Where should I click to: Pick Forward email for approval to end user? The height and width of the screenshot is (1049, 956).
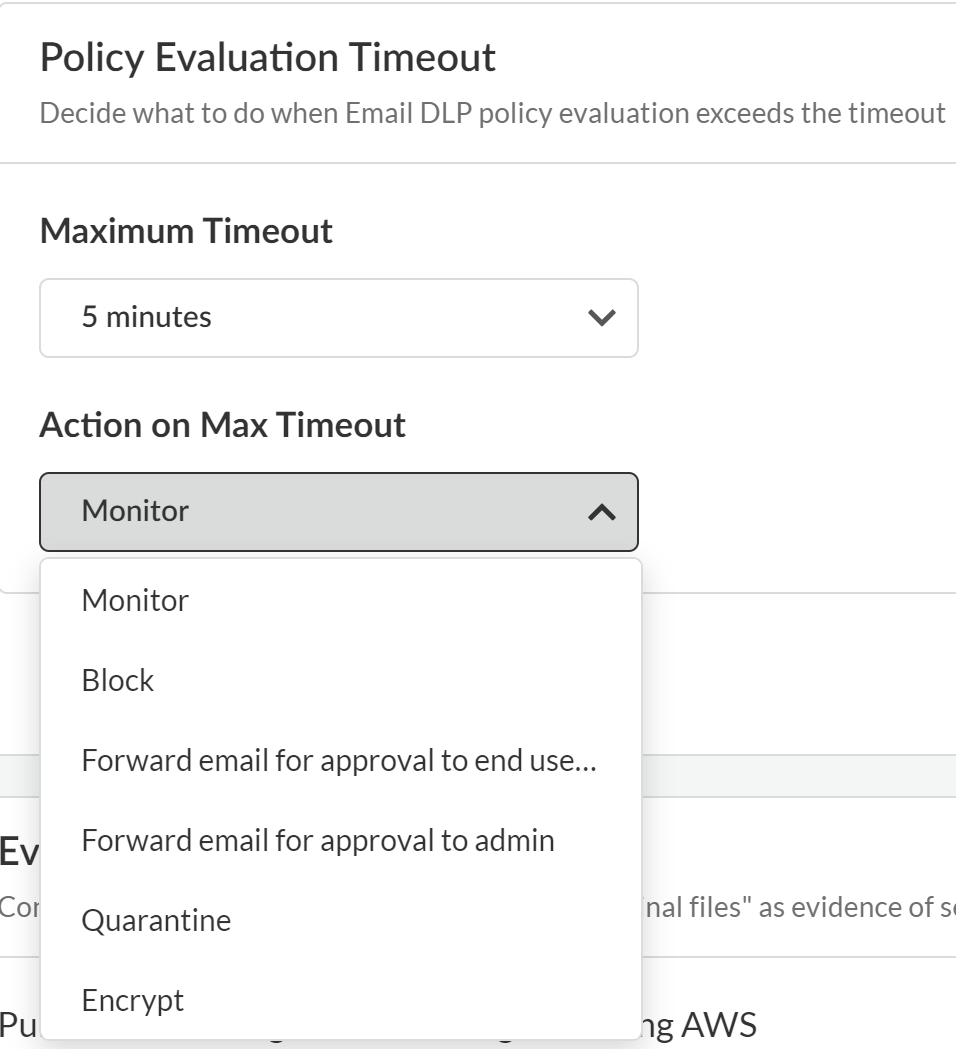[338, 760]
